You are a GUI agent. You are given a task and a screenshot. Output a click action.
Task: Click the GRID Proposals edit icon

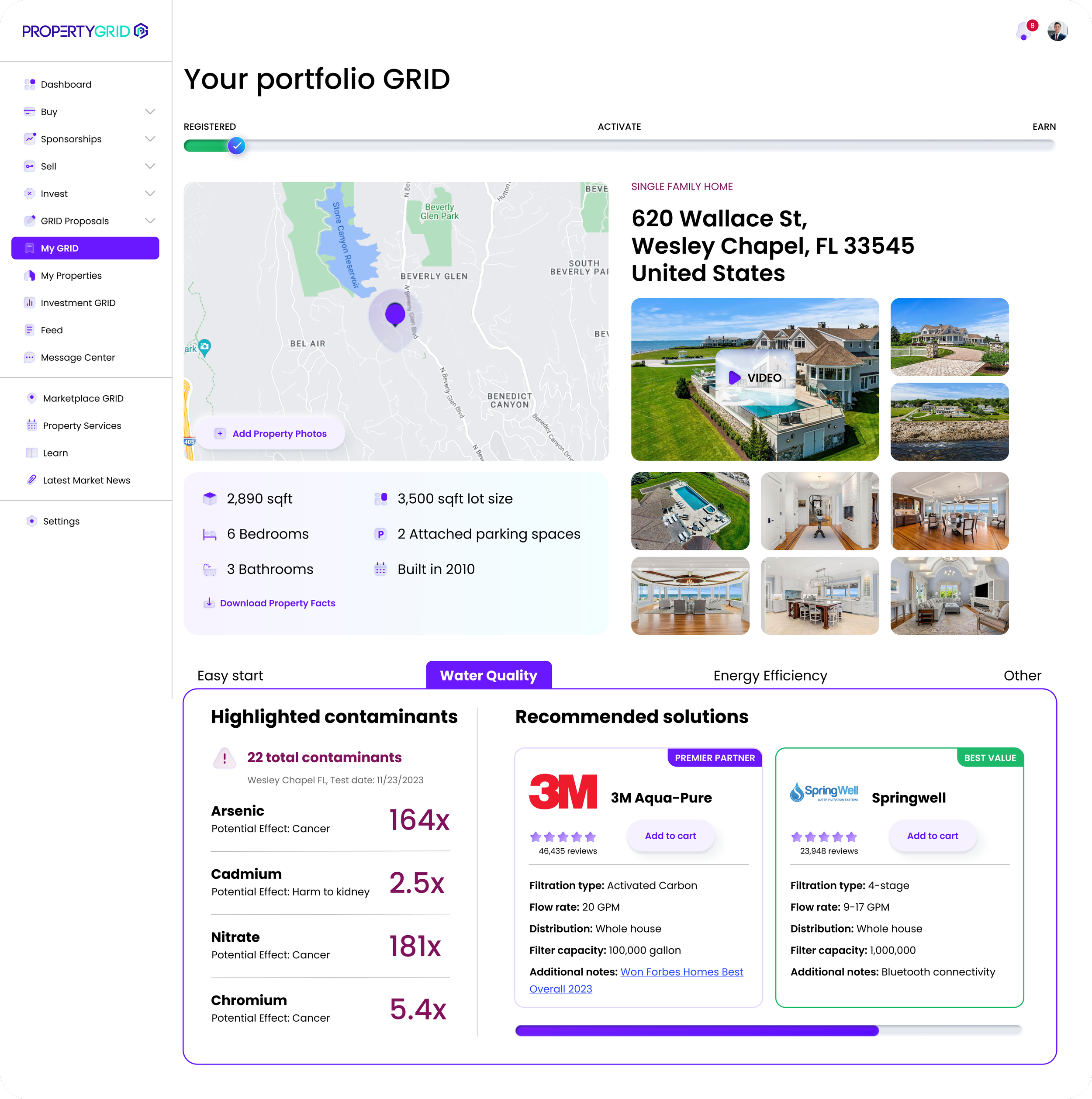[x=30, y=221]
